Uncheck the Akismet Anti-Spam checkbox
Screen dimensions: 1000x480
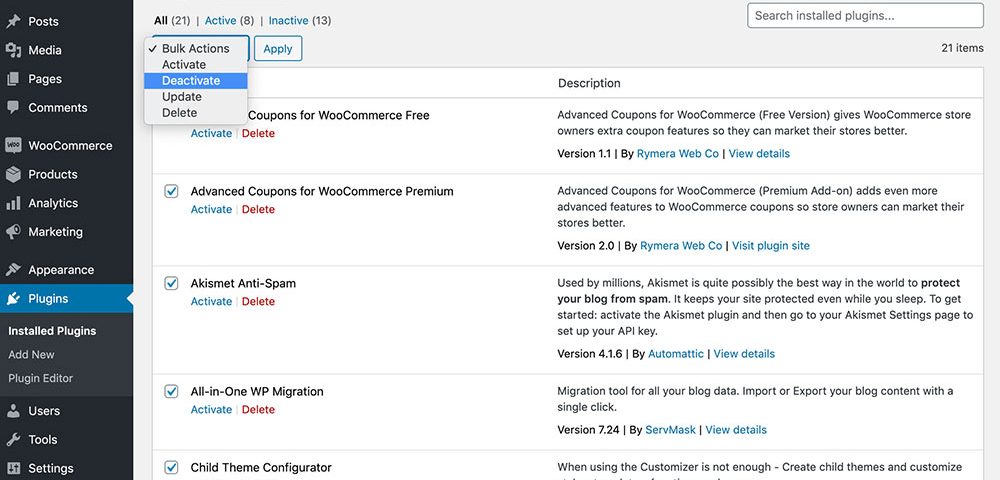[172, 282]
